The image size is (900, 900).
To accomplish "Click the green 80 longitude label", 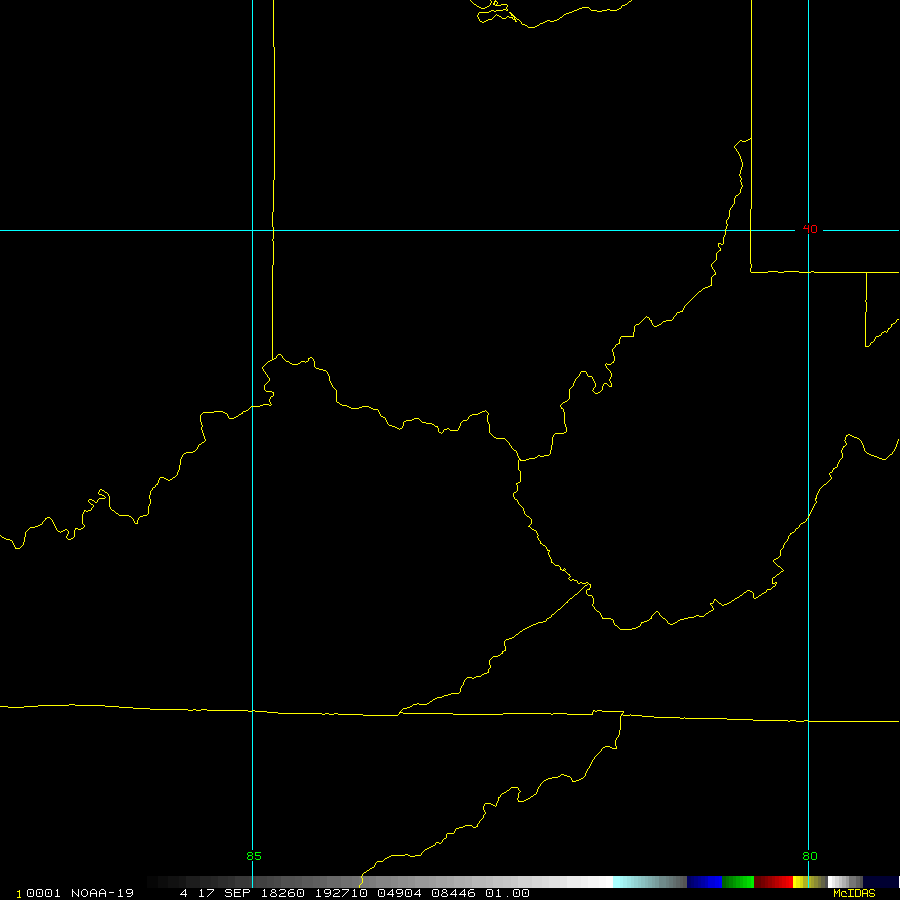I will tap(809, 856).
